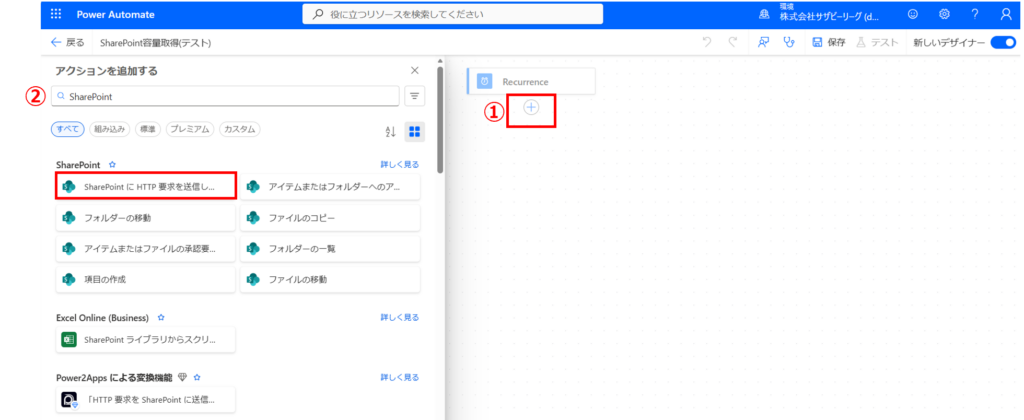1024x420 pixels.
Task: Open the app launcher waffle icon
Action: point(55,14)
